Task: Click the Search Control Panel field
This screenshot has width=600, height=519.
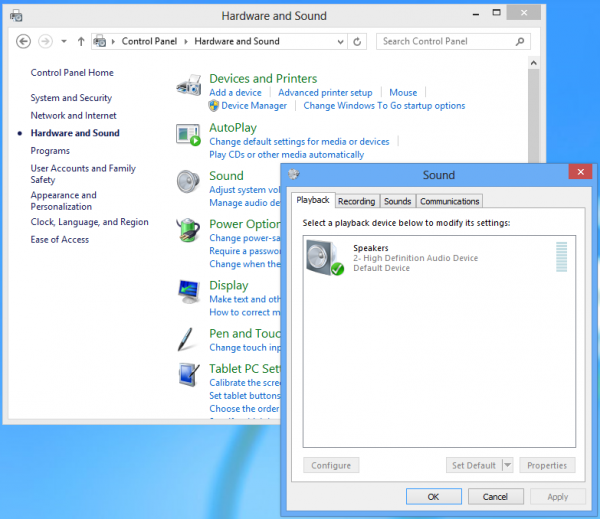Action: pos(448,41)
